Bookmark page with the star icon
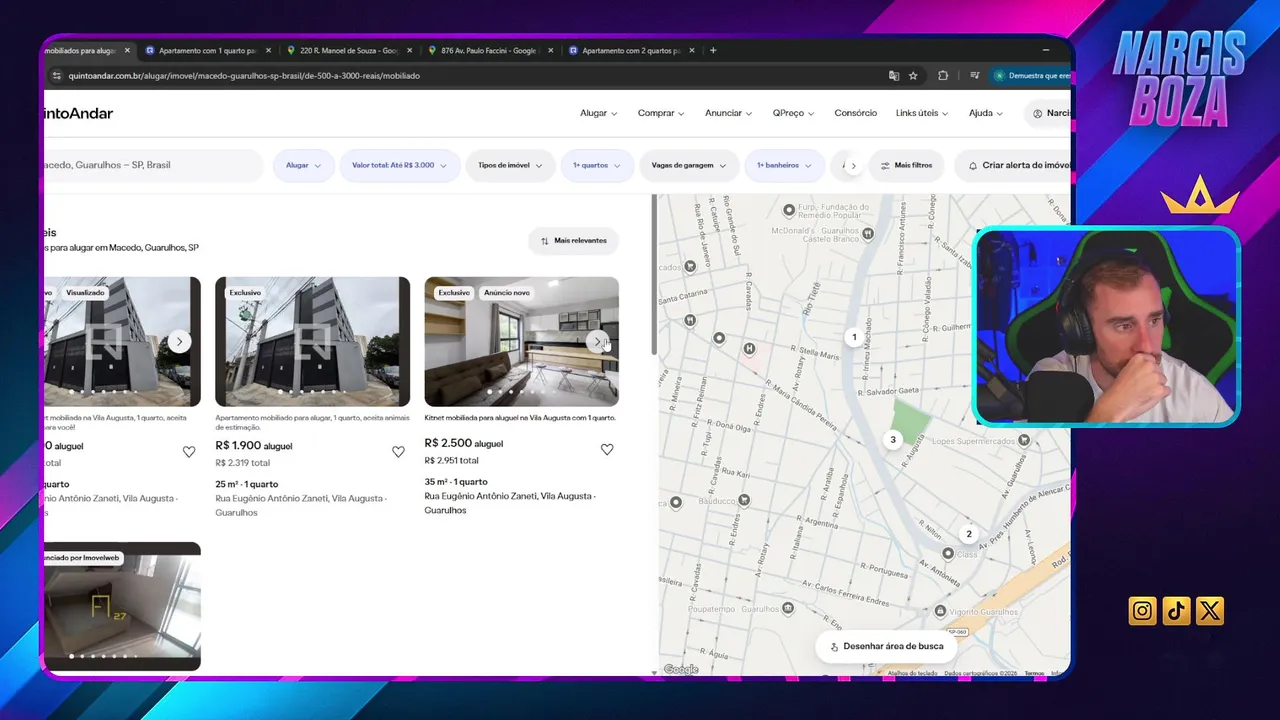Screen dimensions: 1280x720 (913, 76)
